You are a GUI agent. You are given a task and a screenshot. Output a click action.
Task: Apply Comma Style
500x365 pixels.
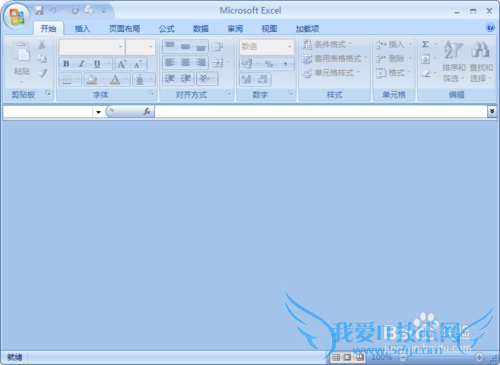286,64
